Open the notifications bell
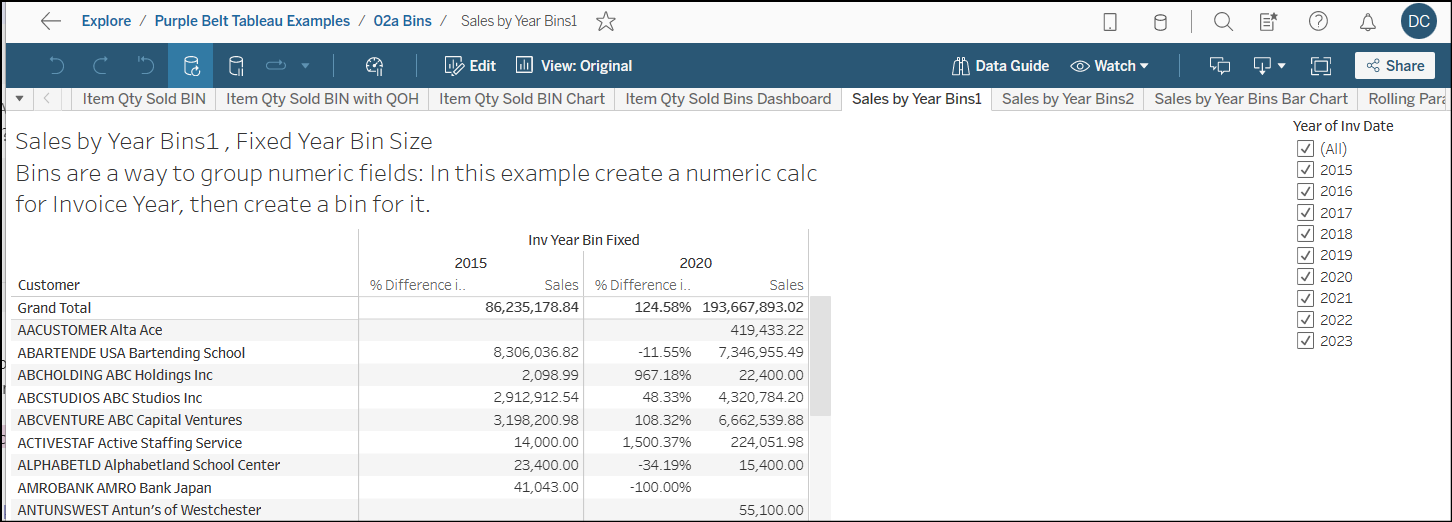This screenshot has height=522, width=1452. 1367,21
